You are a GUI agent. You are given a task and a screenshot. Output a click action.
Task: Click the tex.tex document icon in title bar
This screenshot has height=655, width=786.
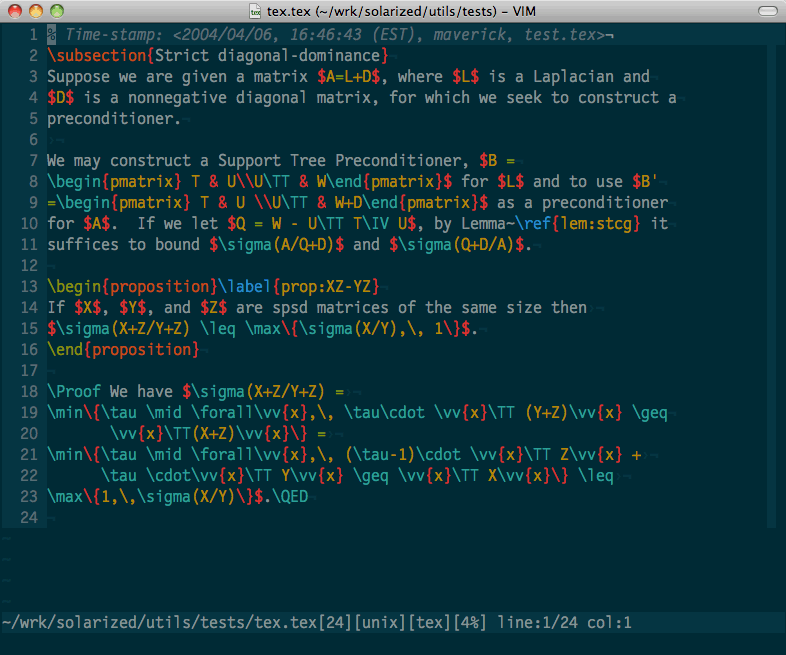[x=258, y=10]
